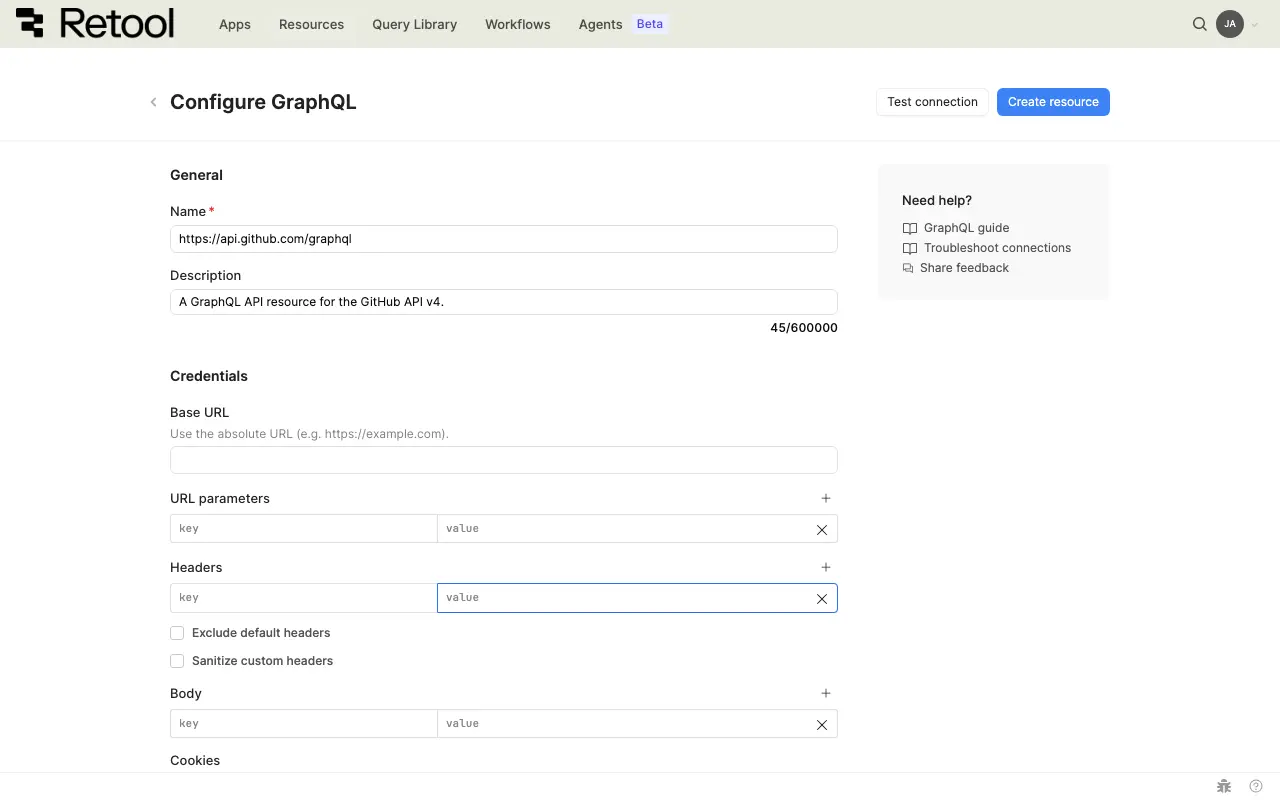The width and height of the screenshot is (1280, 800).
Task: Go back using the left chevron arrow
Action: pyautogui.click(x=153, y=102)
